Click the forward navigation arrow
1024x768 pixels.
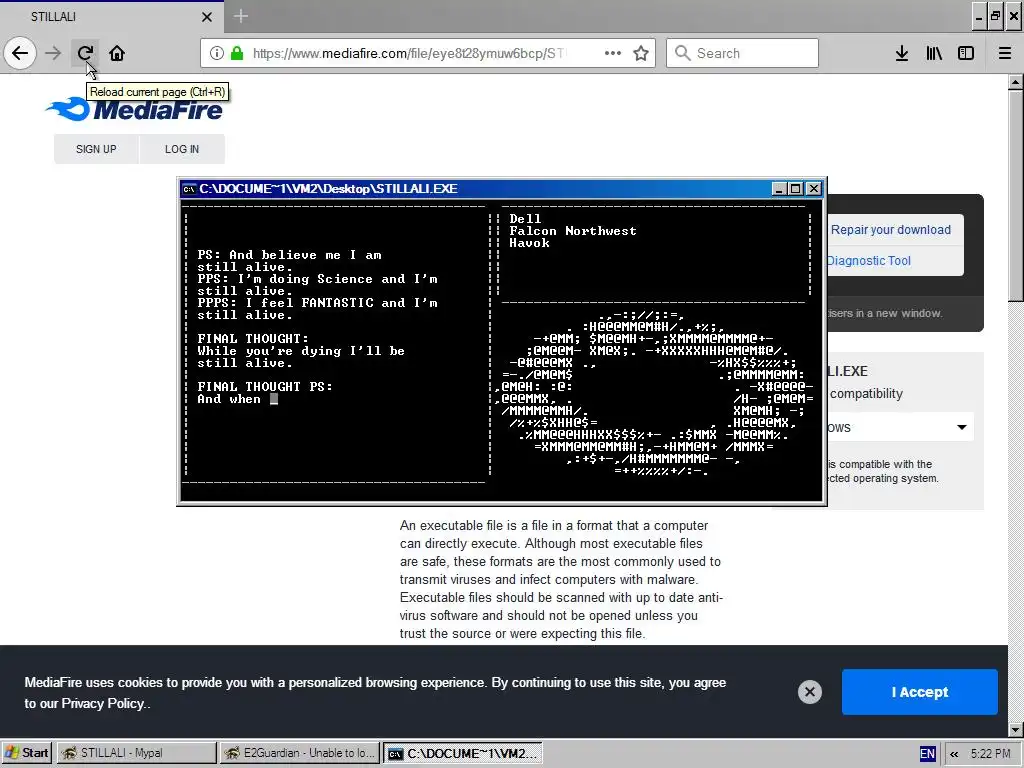point(53,53)
